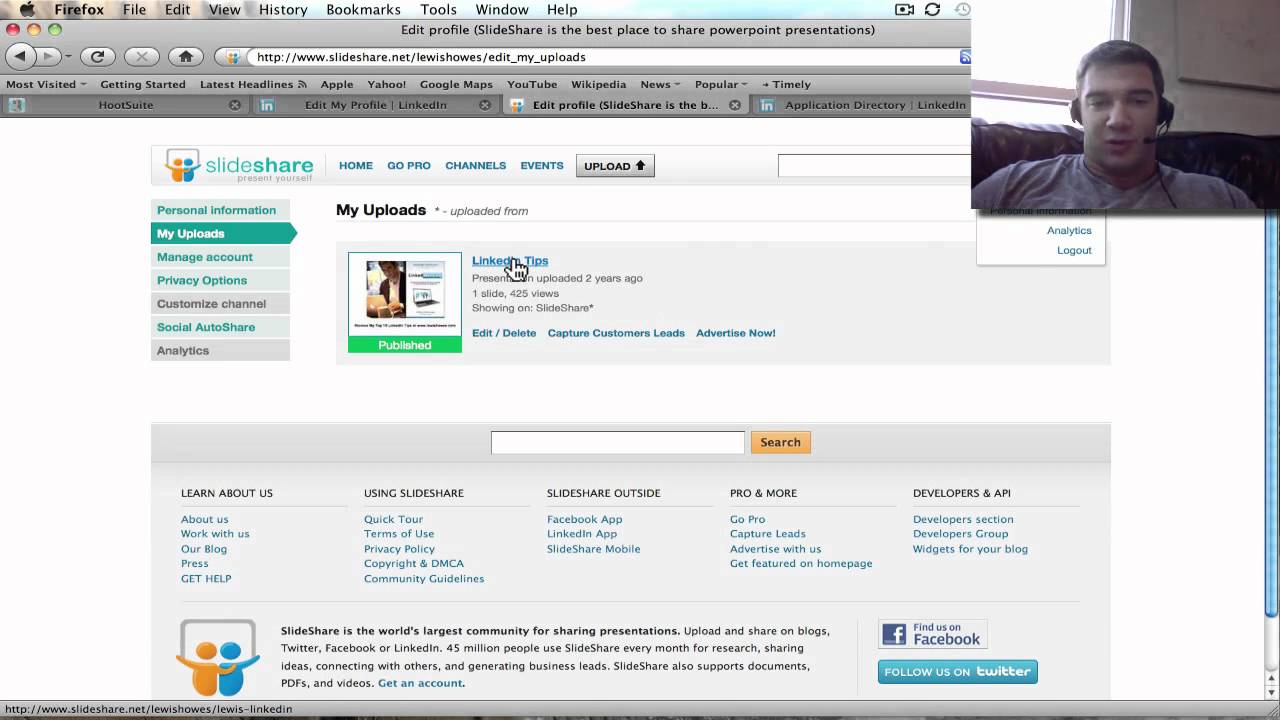Click the browser Back arrow button

(x=21, y=56)
